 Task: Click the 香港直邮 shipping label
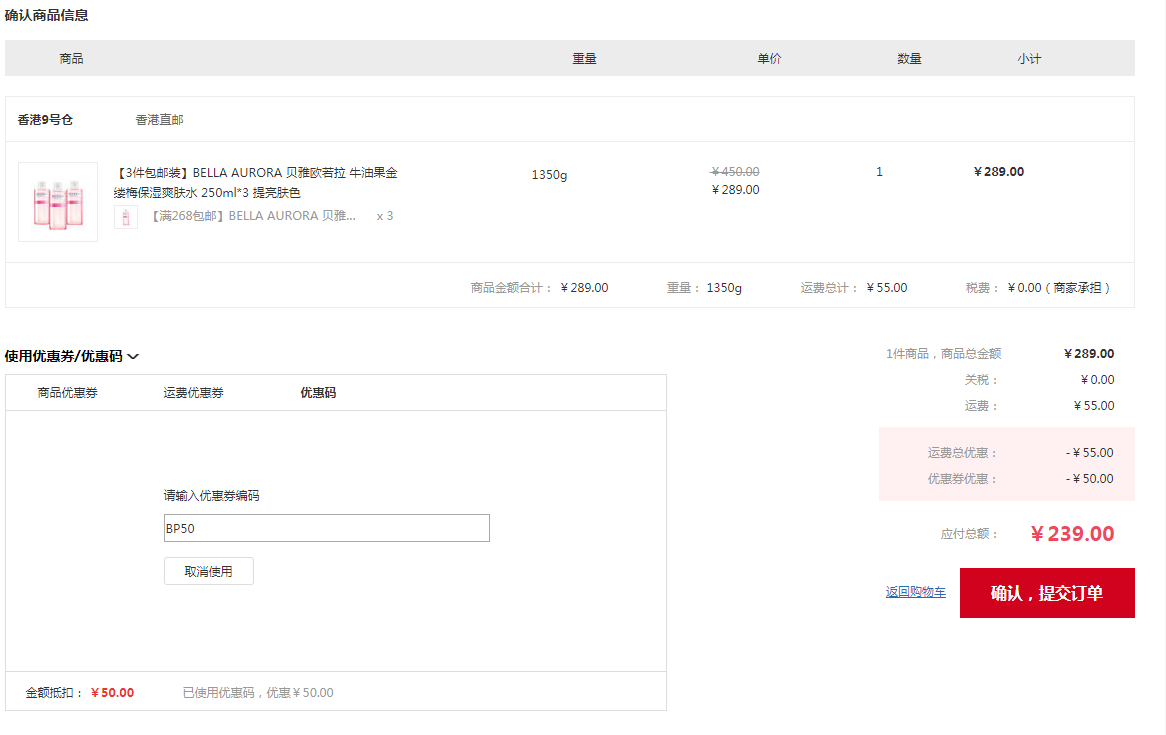160,120
